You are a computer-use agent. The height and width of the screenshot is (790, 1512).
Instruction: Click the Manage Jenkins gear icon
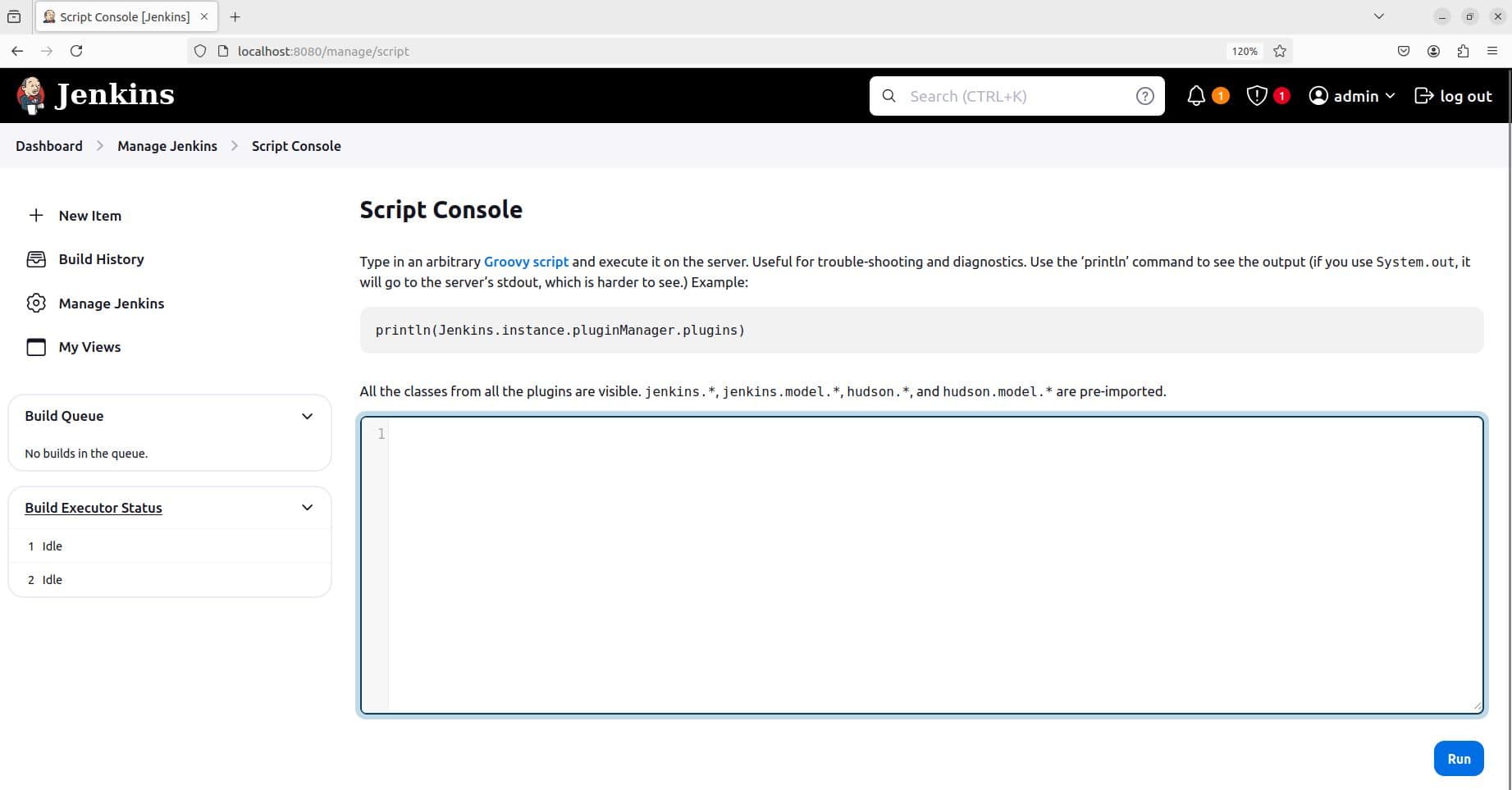[36, 304]
